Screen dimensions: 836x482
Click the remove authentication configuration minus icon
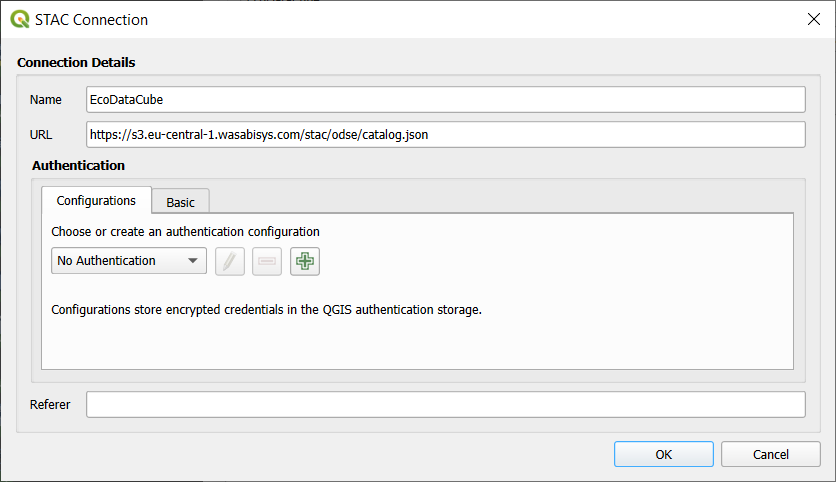(267, 262)
